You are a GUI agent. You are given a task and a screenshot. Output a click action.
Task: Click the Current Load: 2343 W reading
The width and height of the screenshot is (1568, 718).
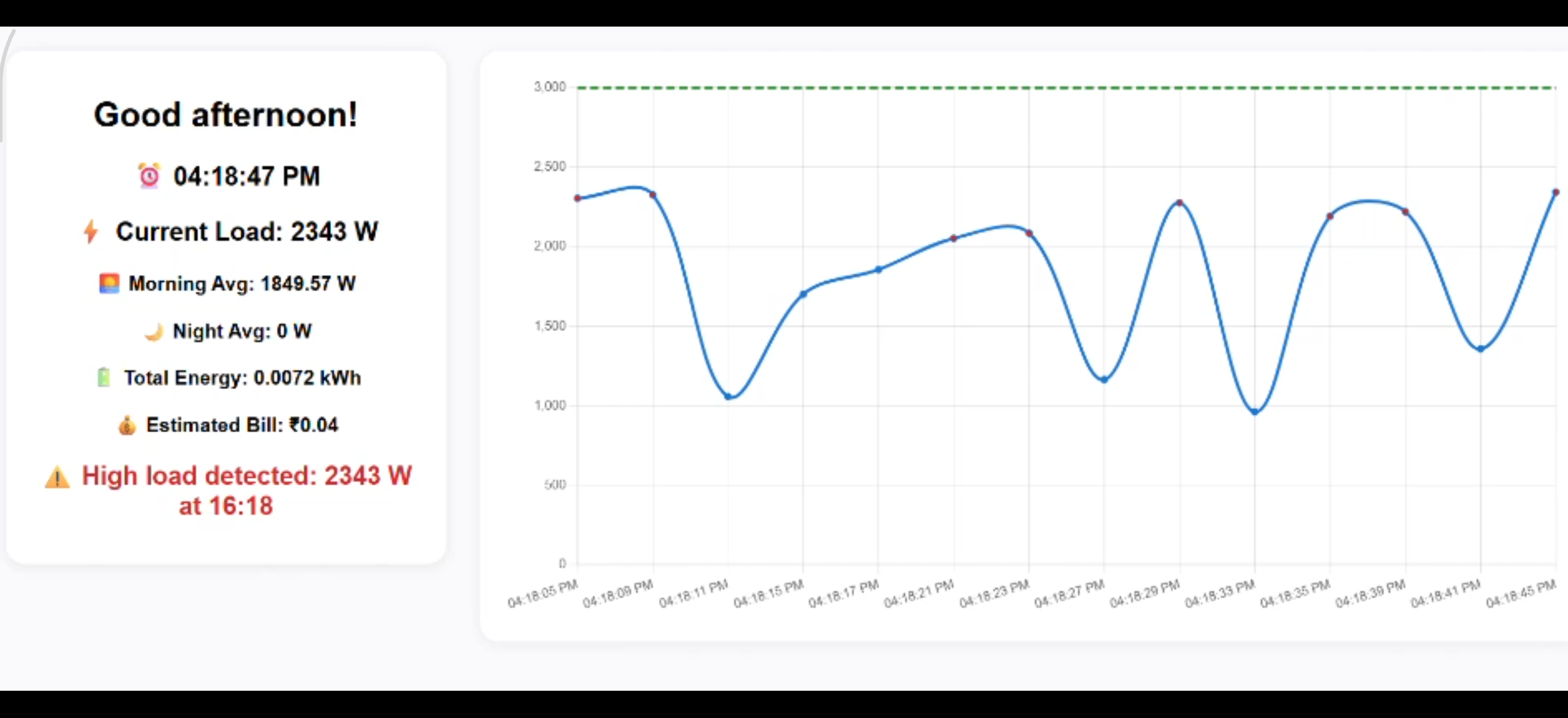click(x=246, y=231)
